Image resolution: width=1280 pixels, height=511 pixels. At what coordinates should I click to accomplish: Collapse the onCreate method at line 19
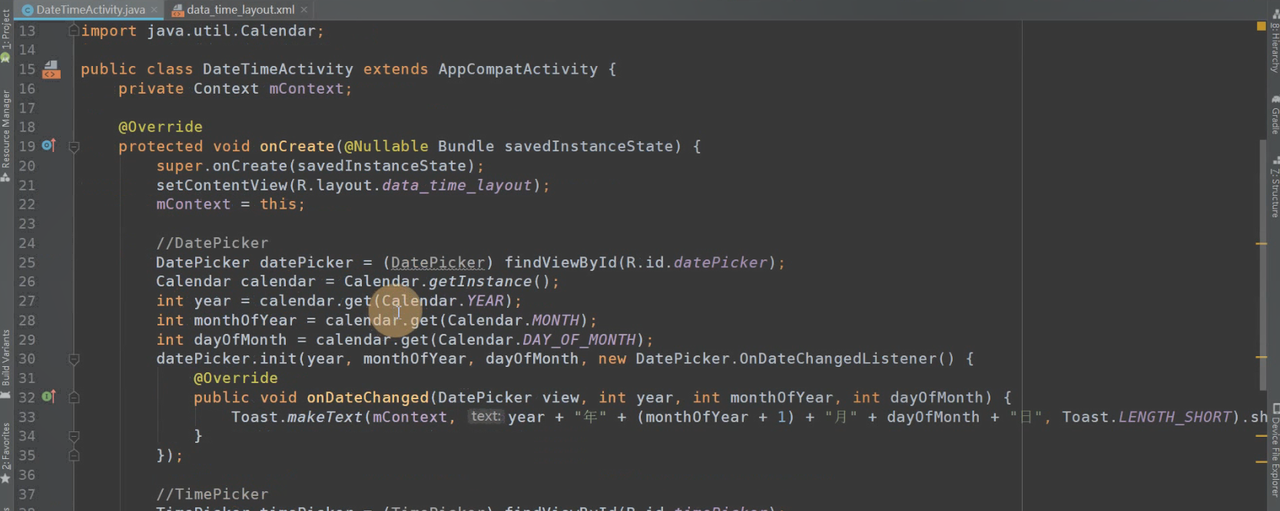[x=74, y=146]
